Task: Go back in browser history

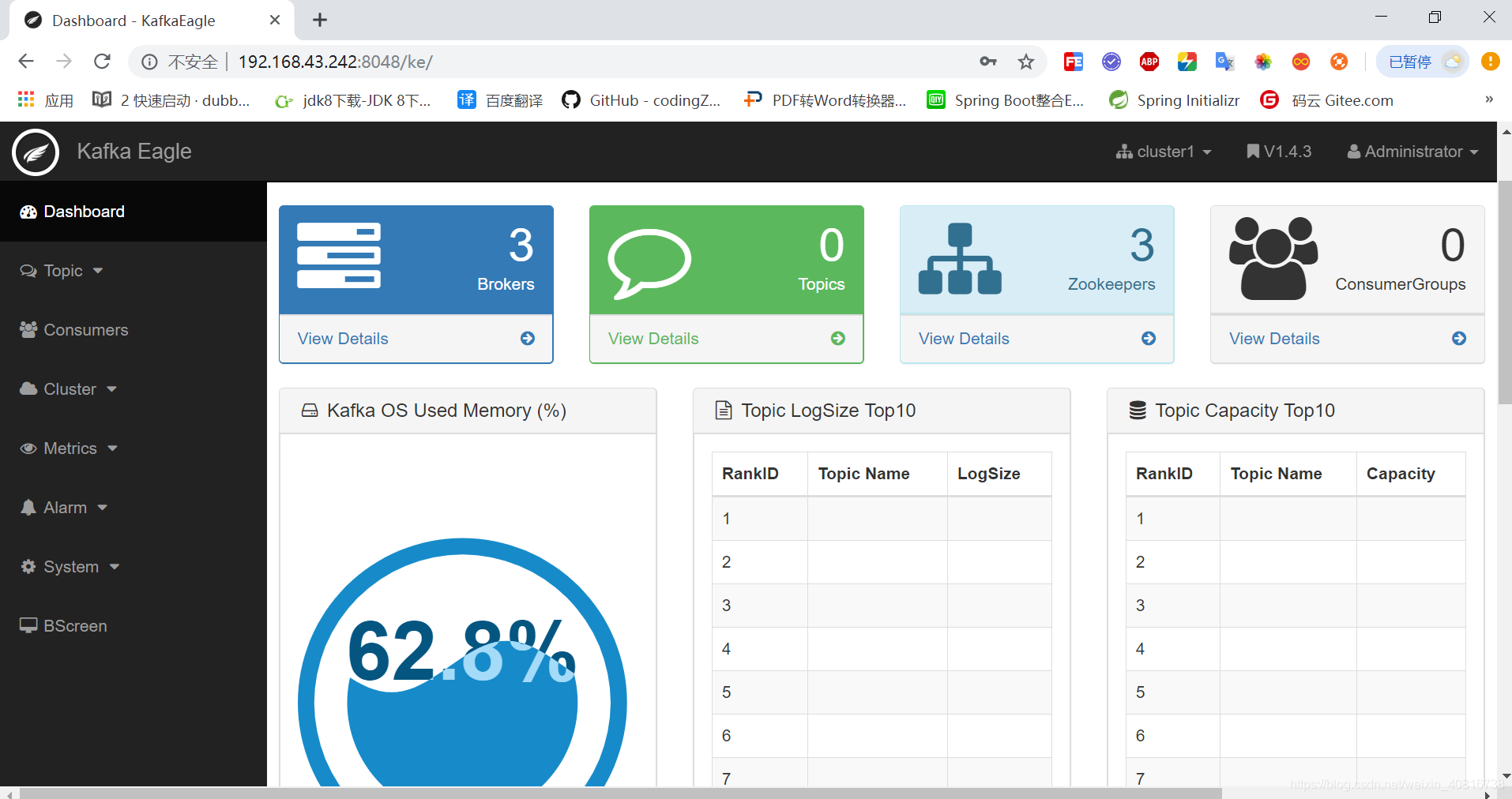Action: click(x=26, y=62)
